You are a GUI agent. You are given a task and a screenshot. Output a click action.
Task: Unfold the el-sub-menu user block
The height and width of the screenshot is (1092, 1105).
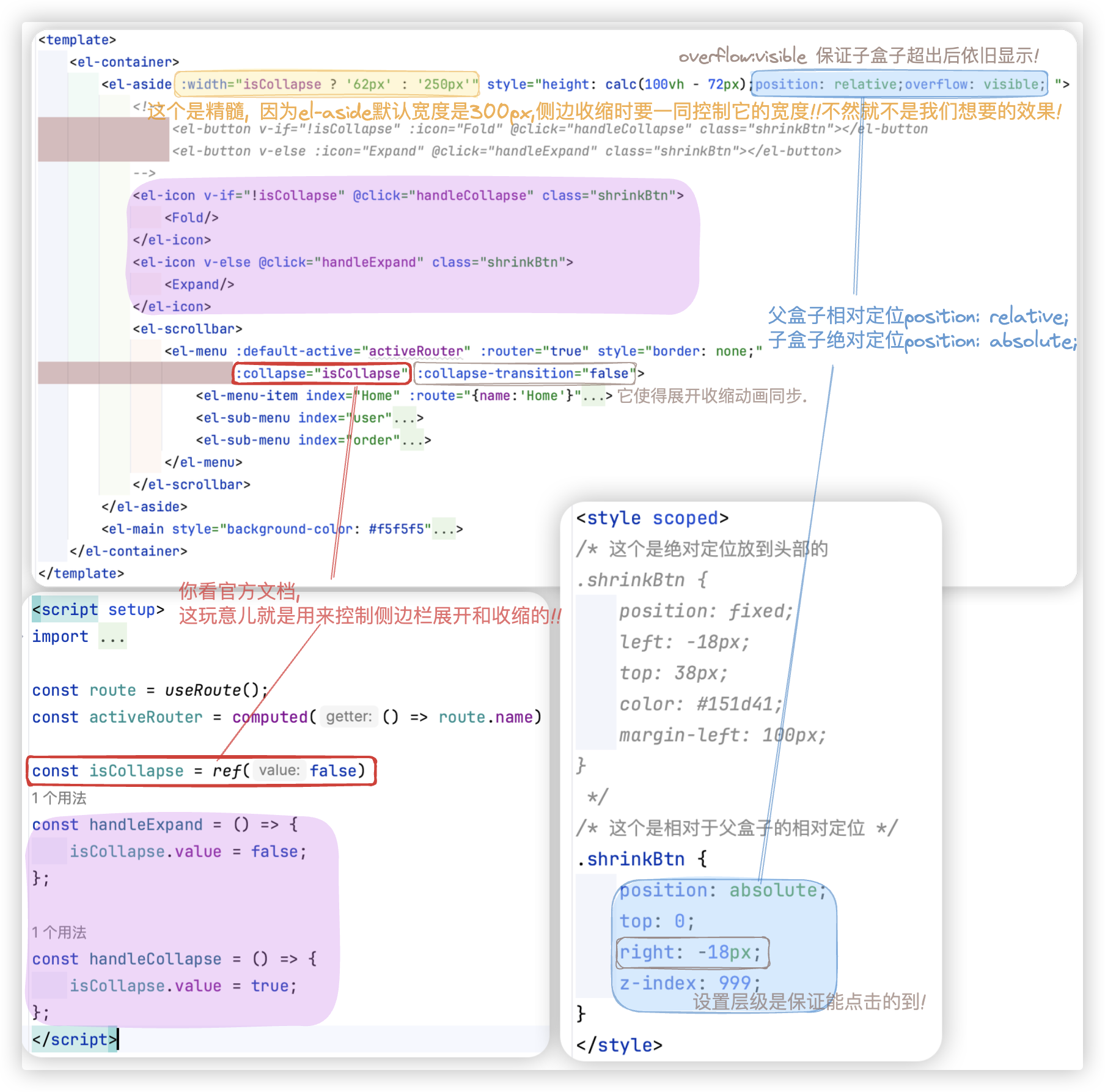click(404, 418)
